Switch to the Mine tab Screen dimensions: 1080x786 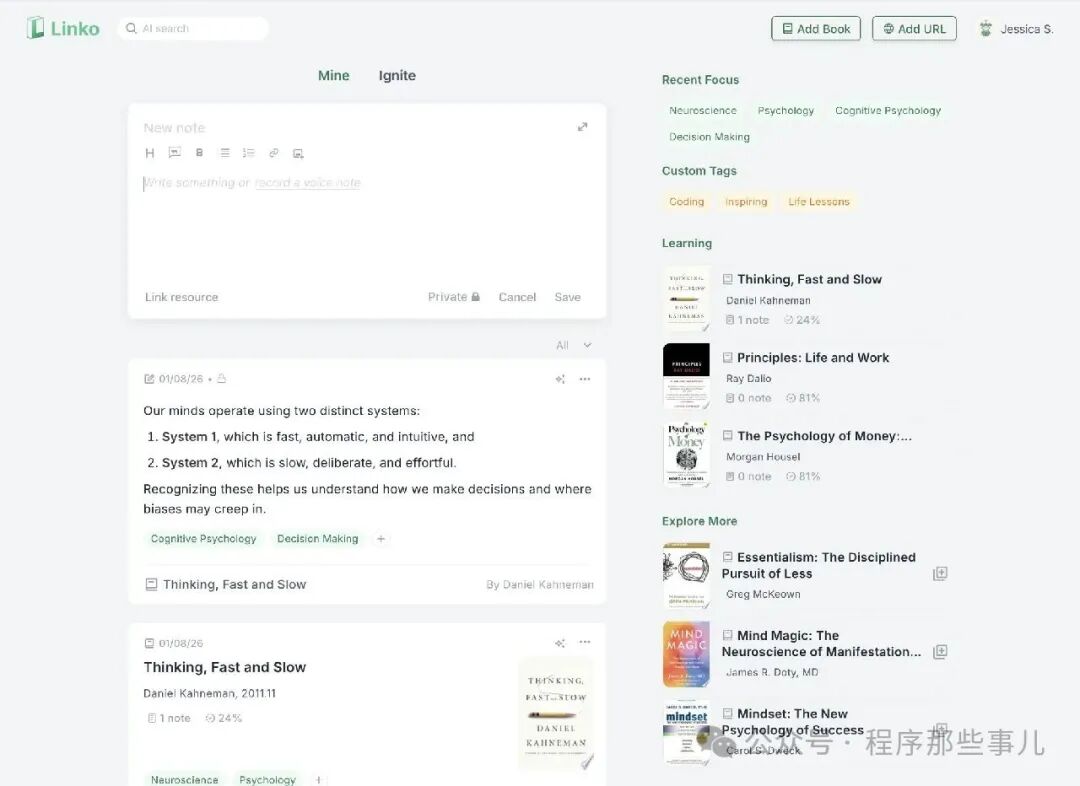(x=333, y=75)
